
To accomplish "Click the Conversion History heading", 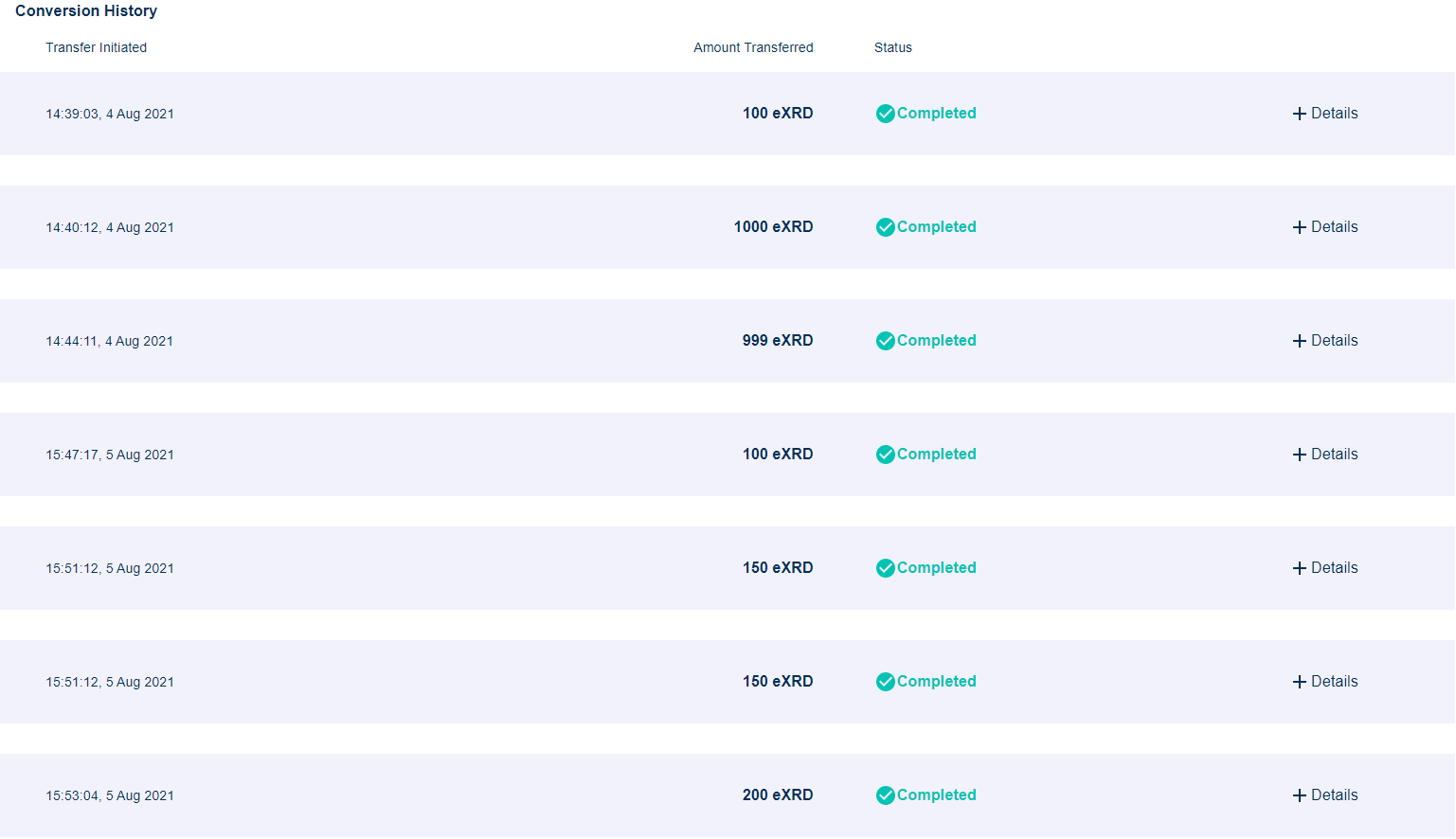I will (x=86, y=11).
